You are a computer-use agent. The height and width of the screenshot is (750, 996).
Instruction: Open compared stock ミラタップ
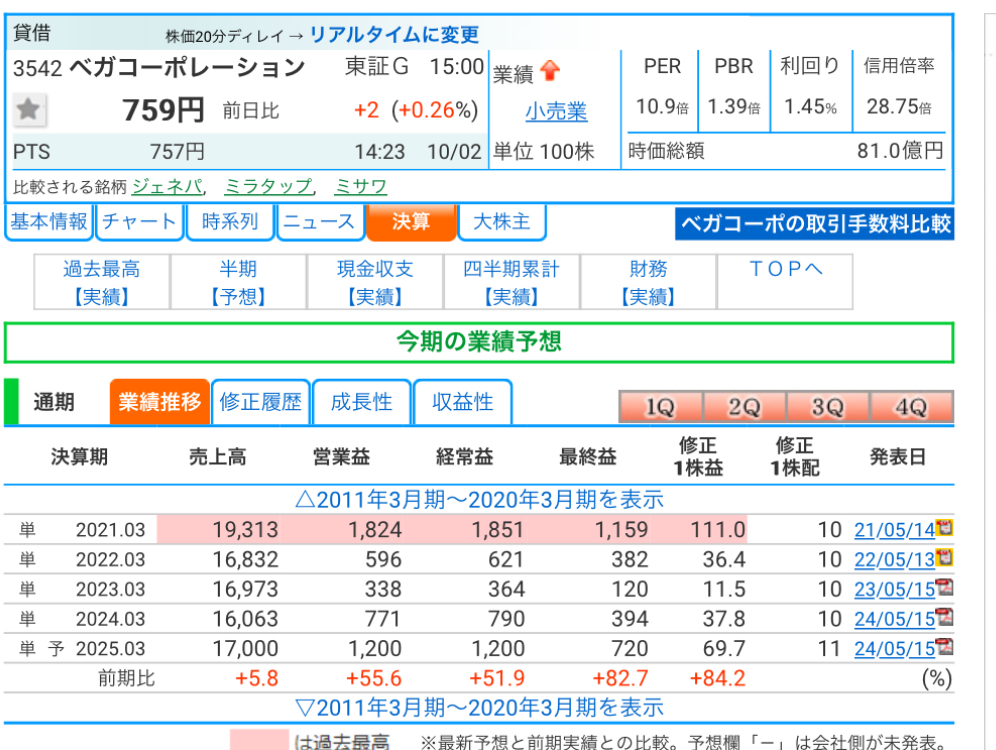tap(268, 186)
